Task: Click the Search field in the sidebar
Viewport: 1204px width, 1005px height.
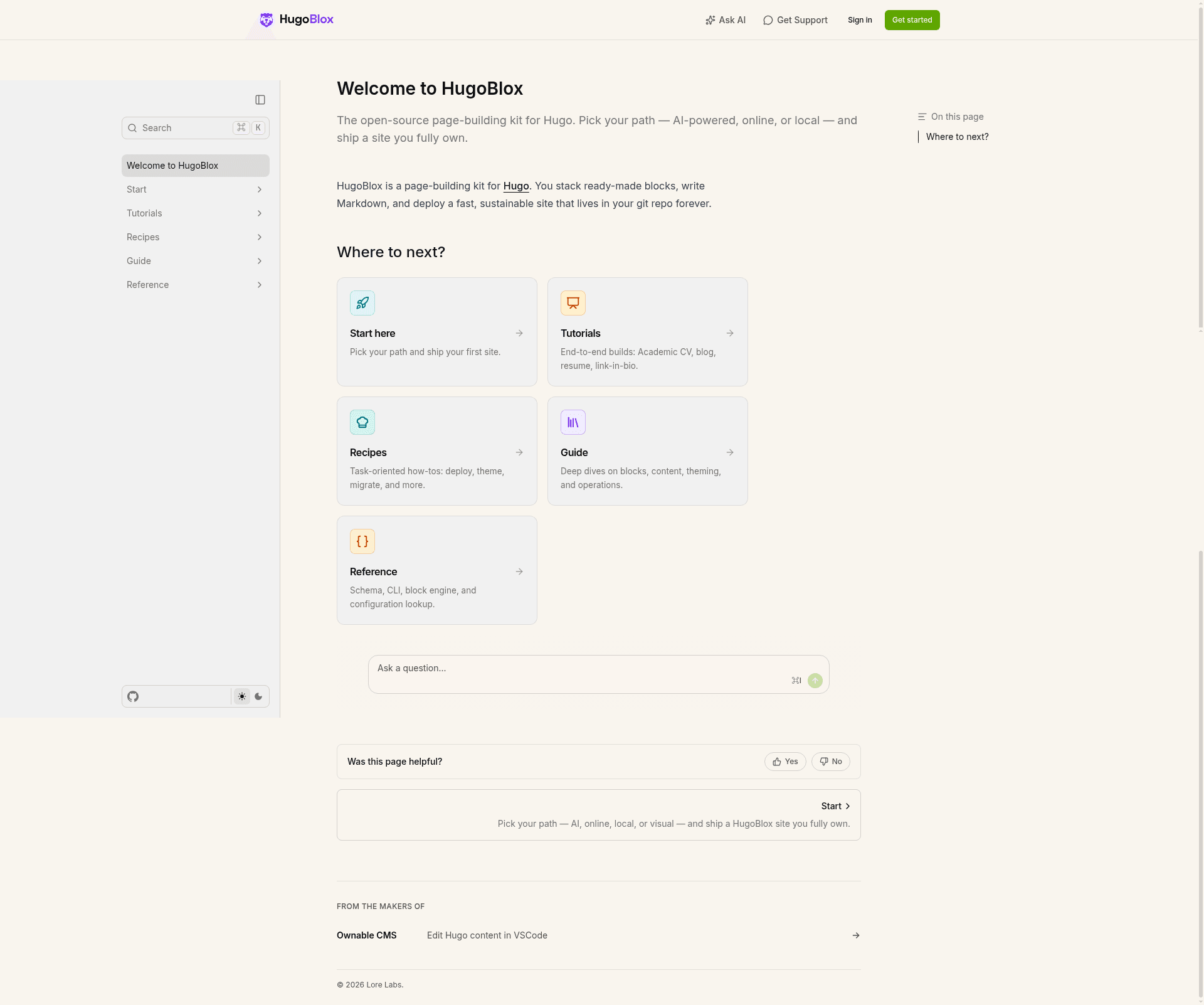Action: pyautogui.click(x=196, y=128)
